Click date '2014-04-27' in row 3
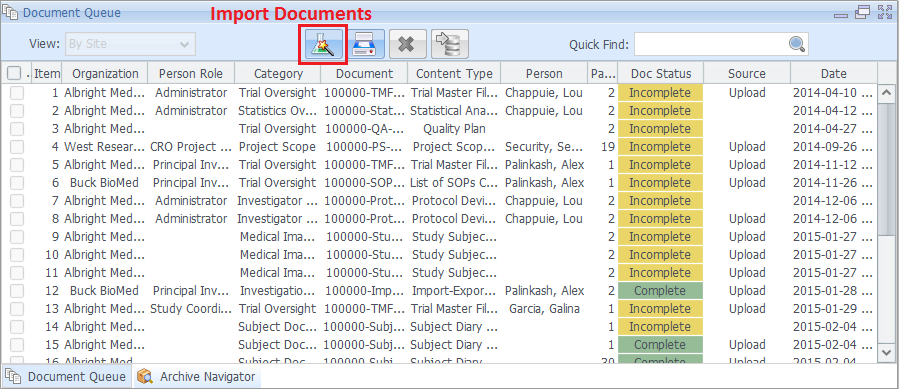The image size is (899, 389). tap(833, 129)
